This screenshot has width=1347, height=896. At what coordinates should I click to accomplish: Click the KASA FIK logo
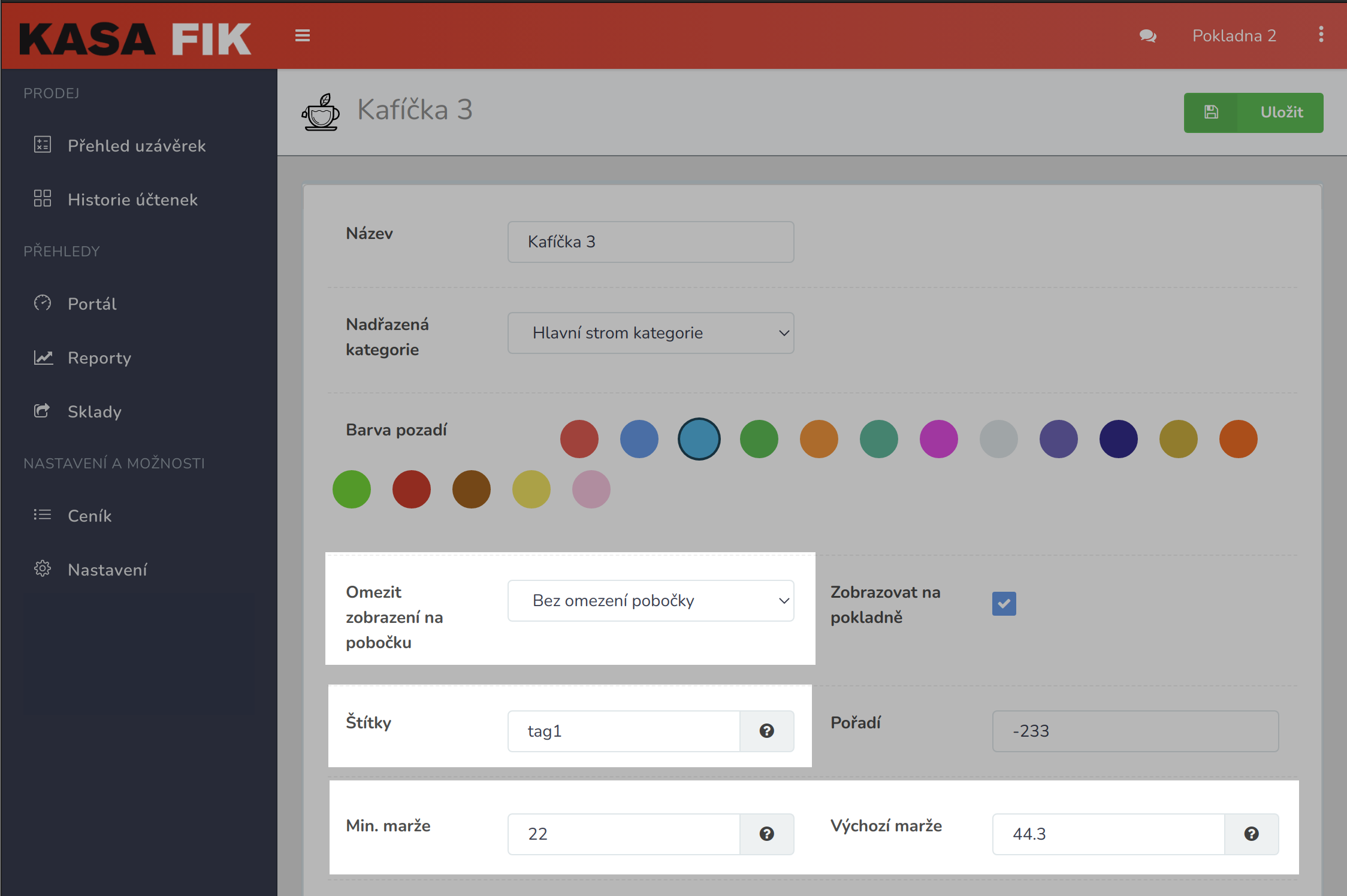135,39
